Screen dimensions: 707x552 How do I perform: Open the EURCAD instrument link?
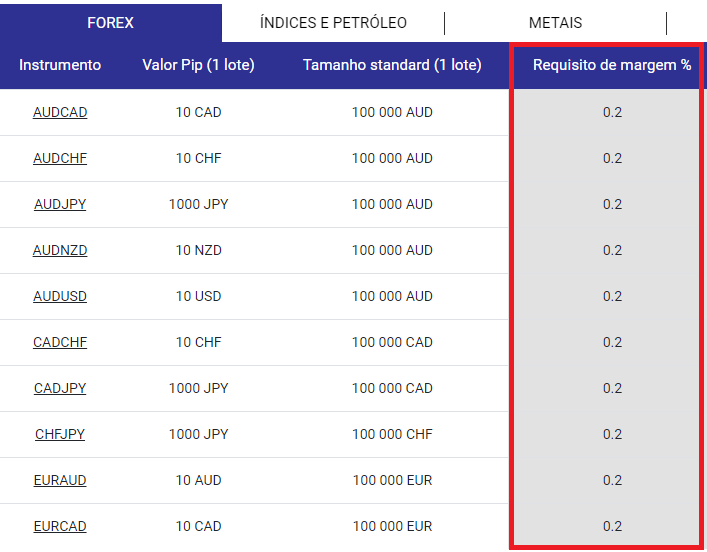click(60, 526)
